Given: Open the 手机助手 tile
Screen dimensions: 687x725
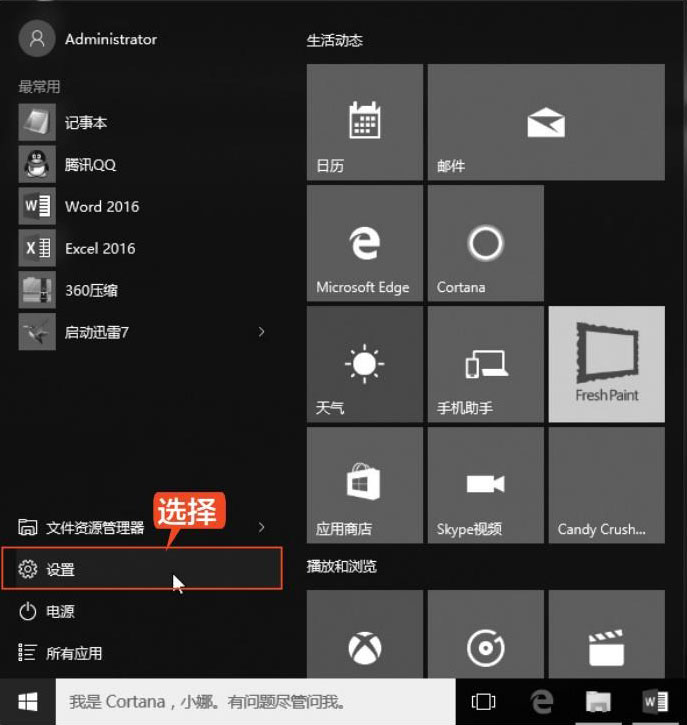Looking at the screenshot, I should pos(486,364).
